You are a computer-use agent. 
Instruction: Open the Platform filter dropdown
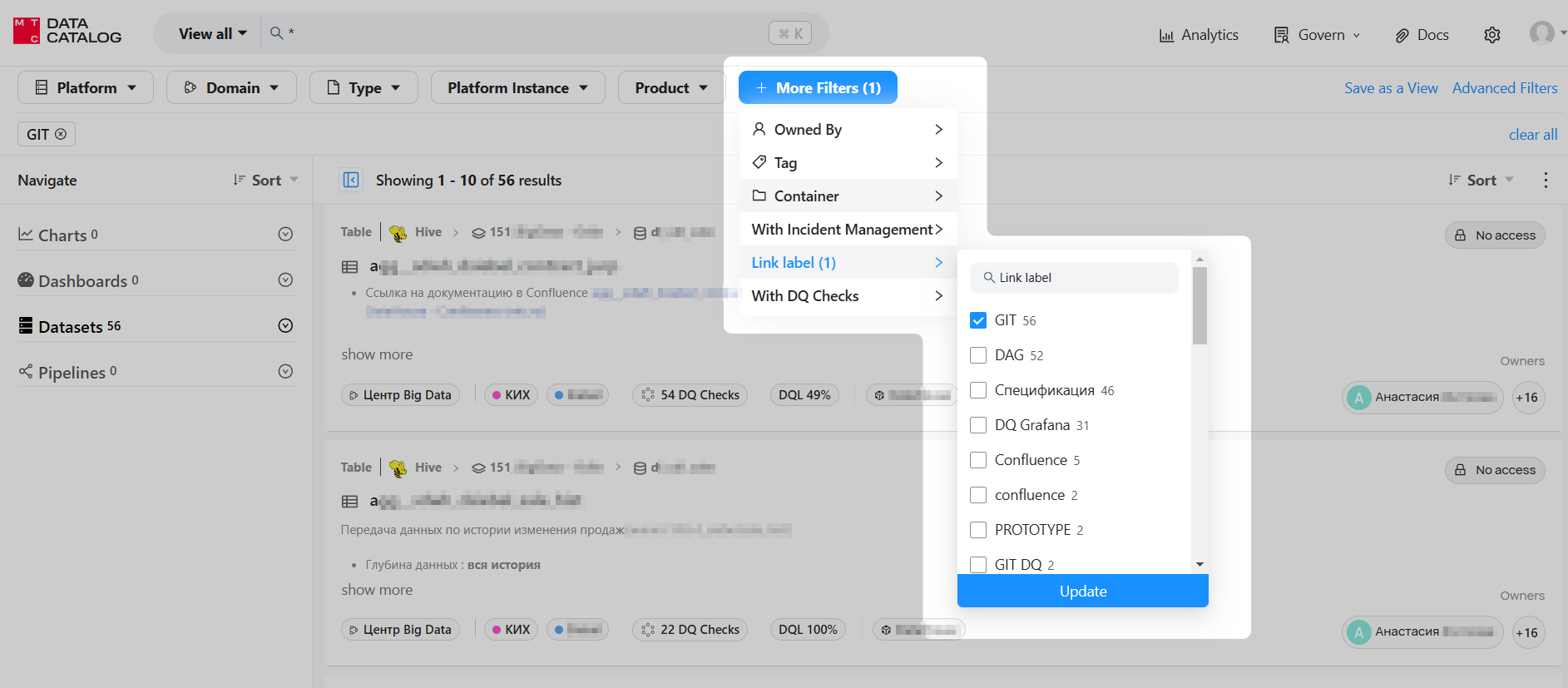pos(86,87)
